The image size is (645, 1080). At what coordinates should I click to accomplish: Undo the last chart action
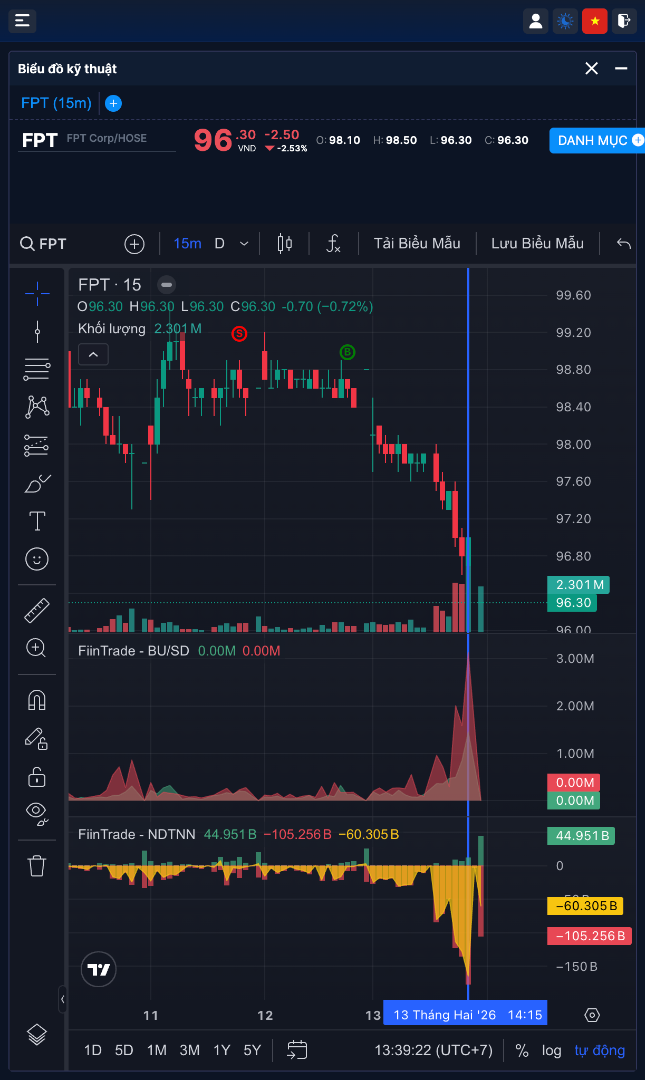624,243
